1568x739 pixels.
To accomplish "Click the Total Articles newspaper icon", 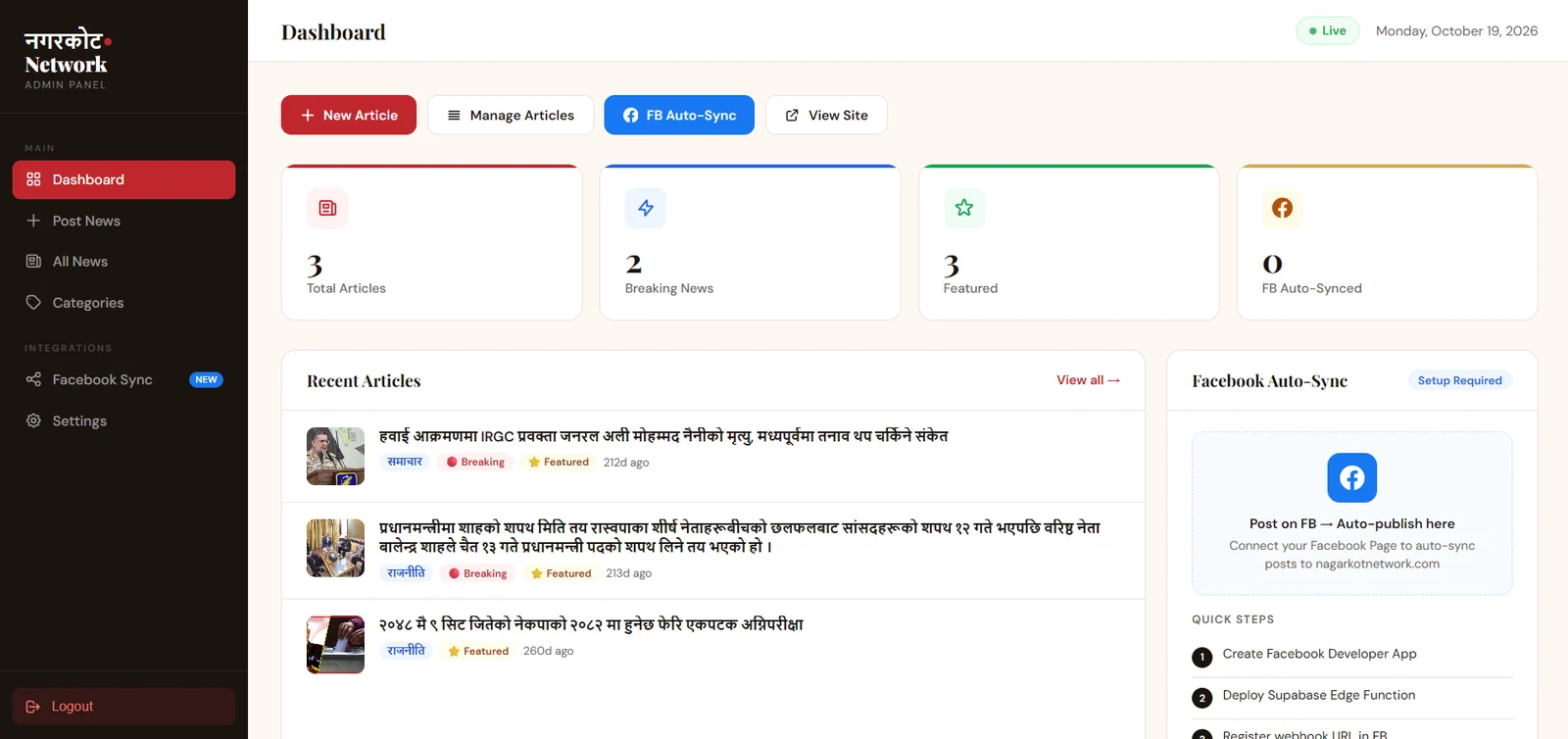I will point(327,208).
